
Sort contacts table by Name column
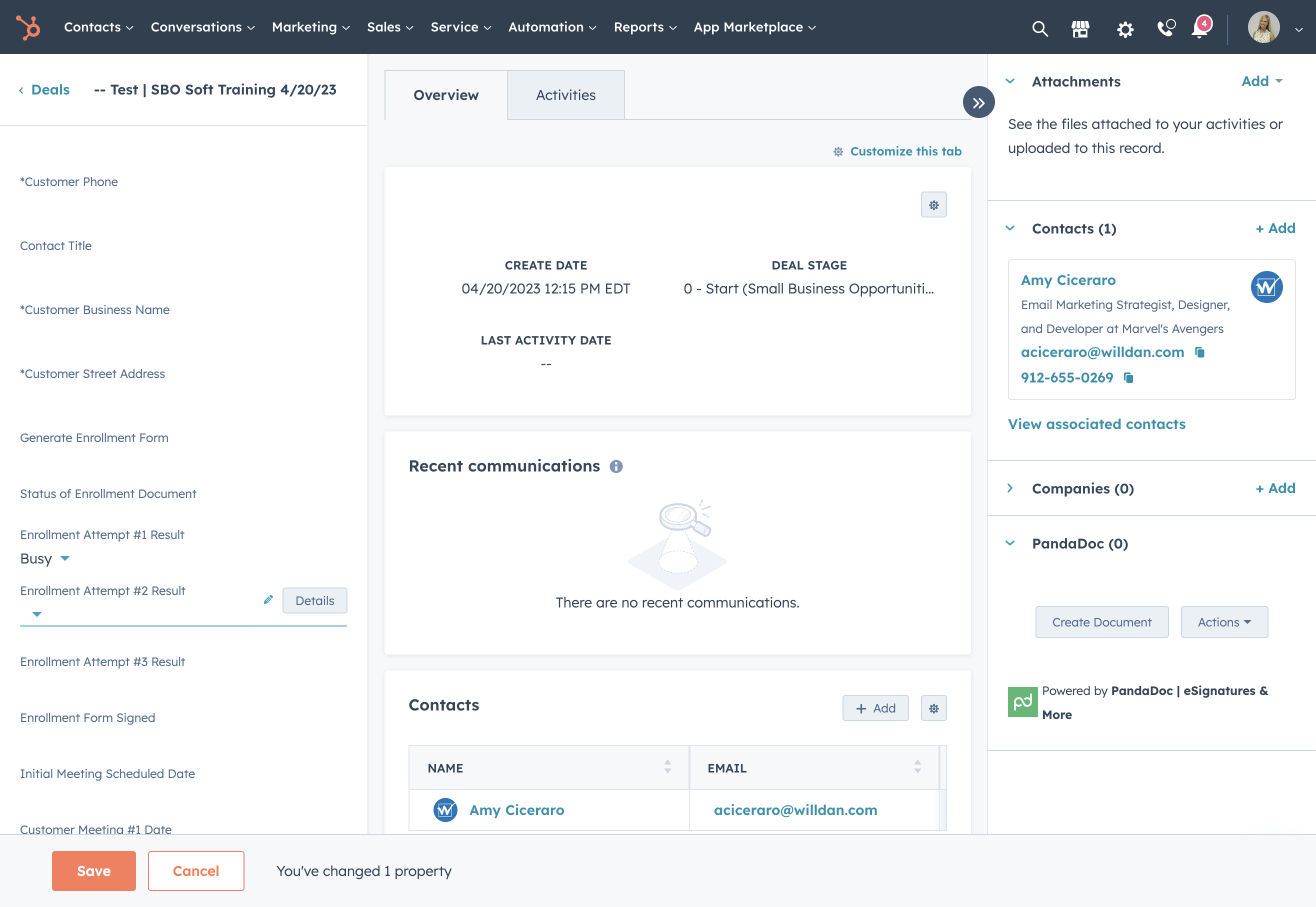click(x=667, y=767)
